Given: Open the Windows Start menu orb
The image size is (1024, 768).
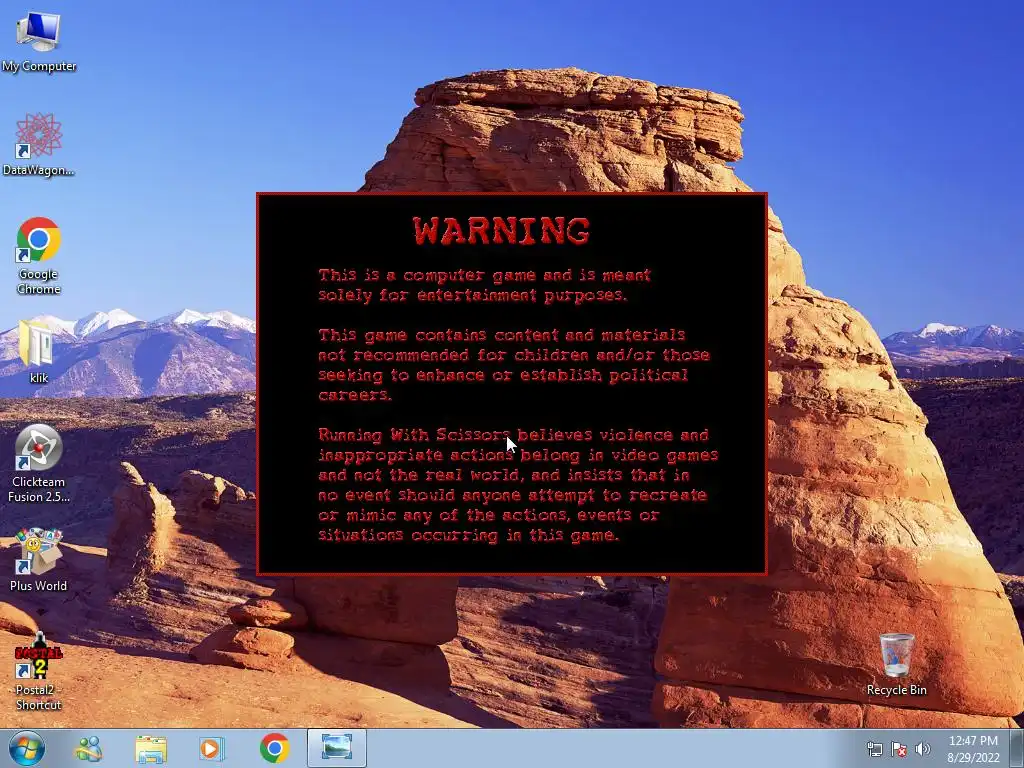Looking at the screenshot, I should (27, 748).
